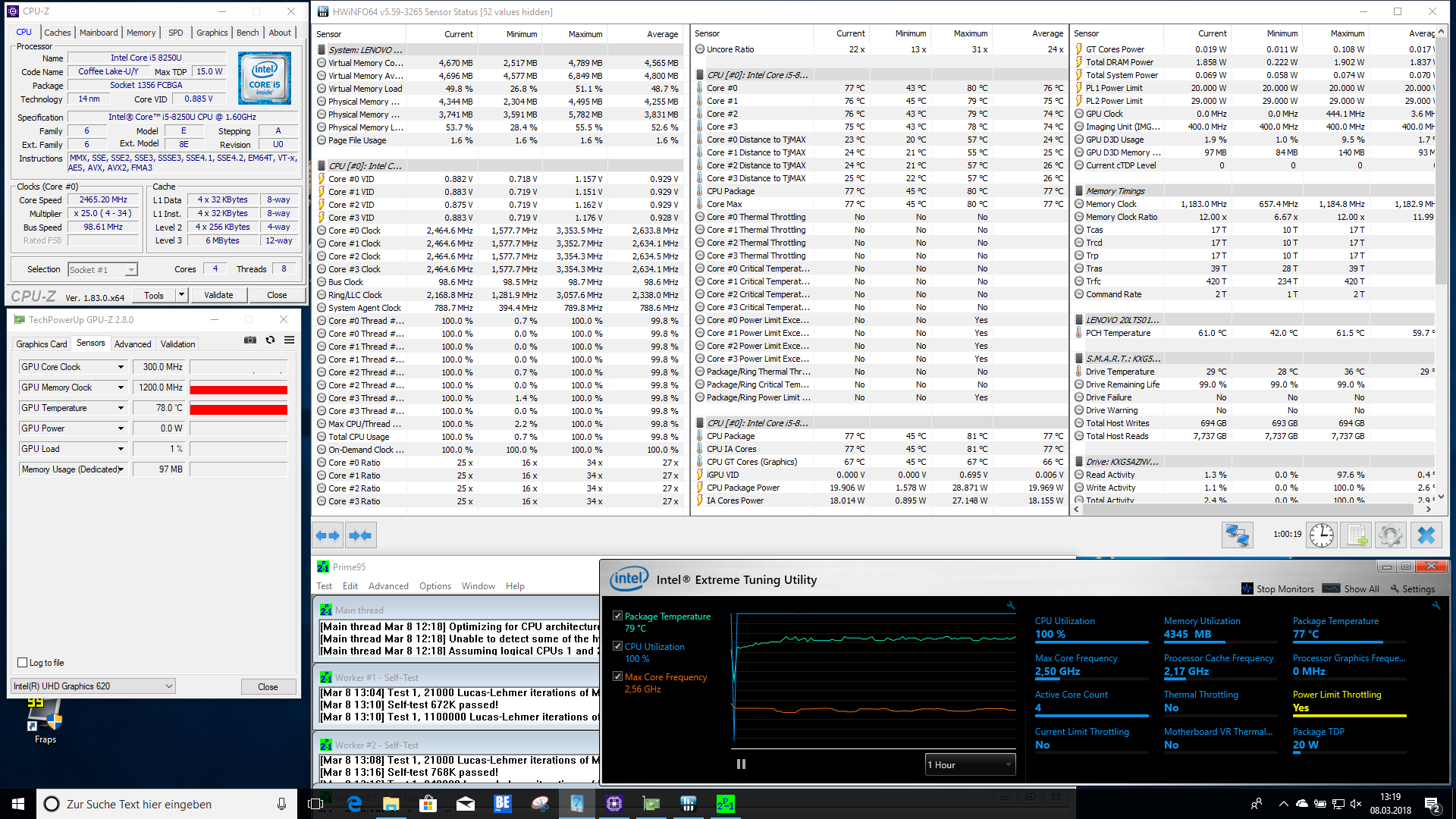Click GPU-Z refresh icon
This screenshot has width=1456, height=819.
[x=270, y=340]
